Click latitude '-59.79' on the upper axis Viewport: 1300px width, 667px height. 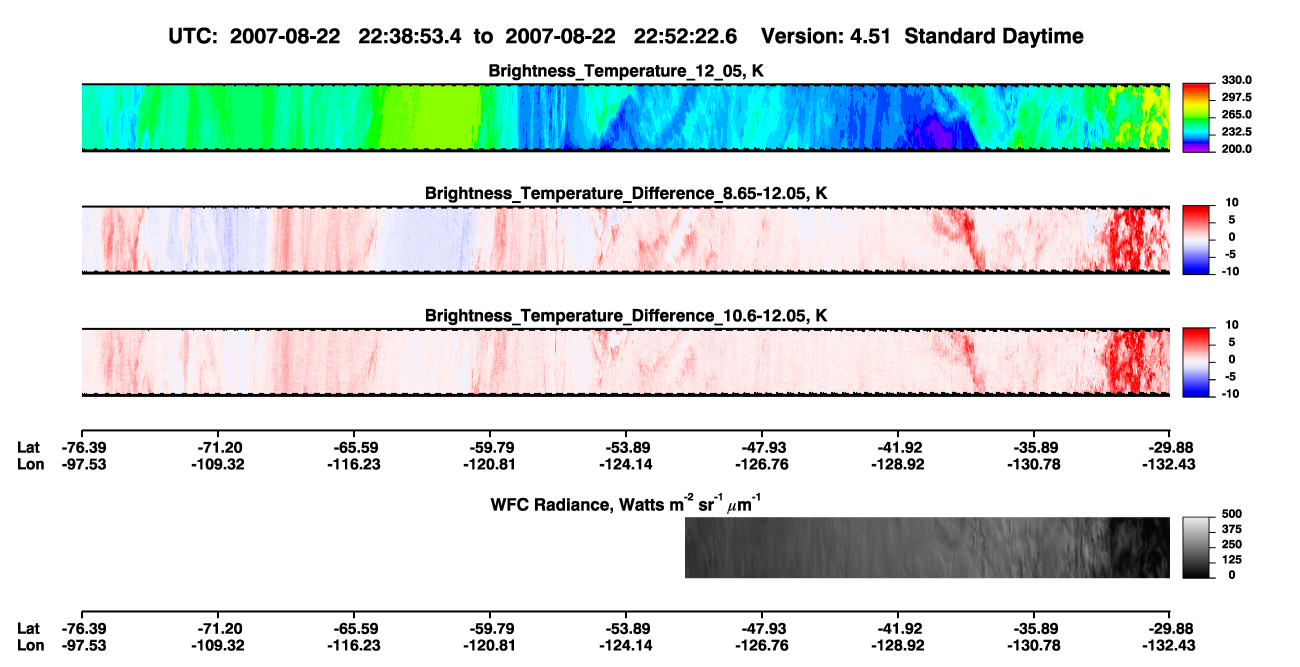[x=490, y=447]
